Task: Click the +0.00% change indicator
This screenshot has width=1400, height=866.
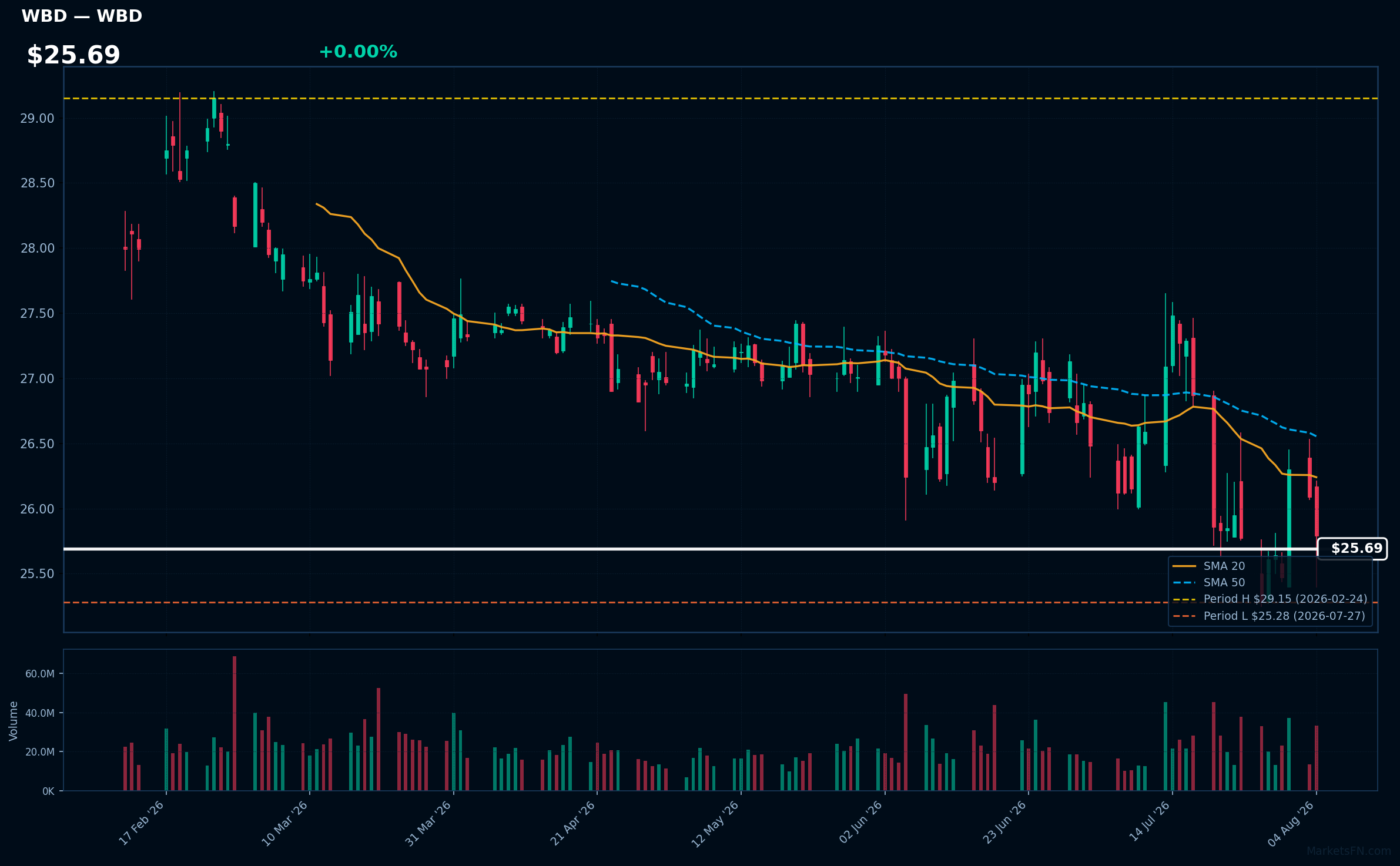Action: 358,52
